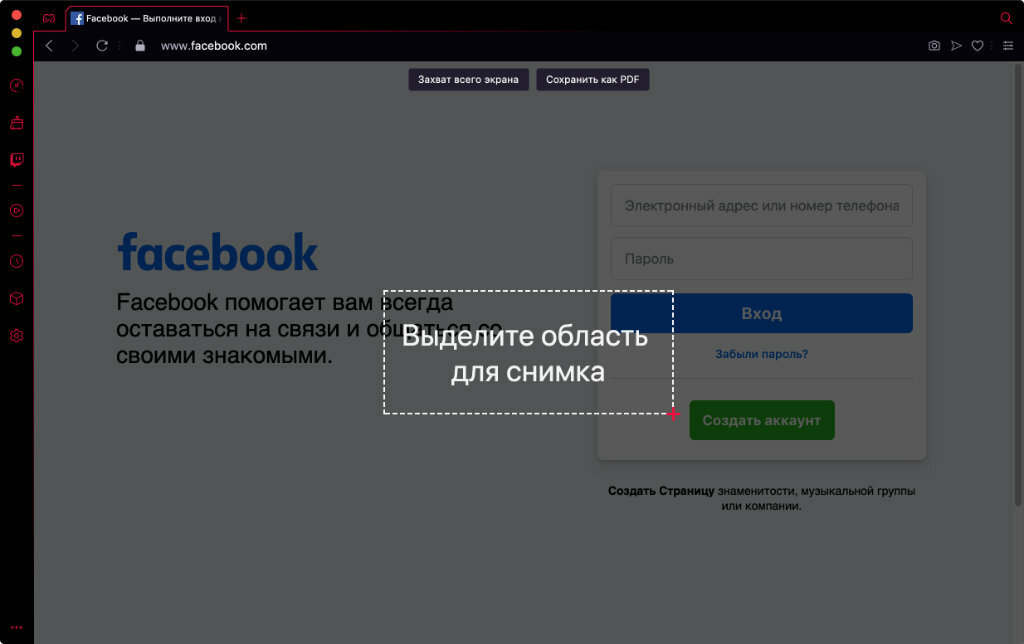
Task: Focus the Пароль password field
Action: coord(761,259)
